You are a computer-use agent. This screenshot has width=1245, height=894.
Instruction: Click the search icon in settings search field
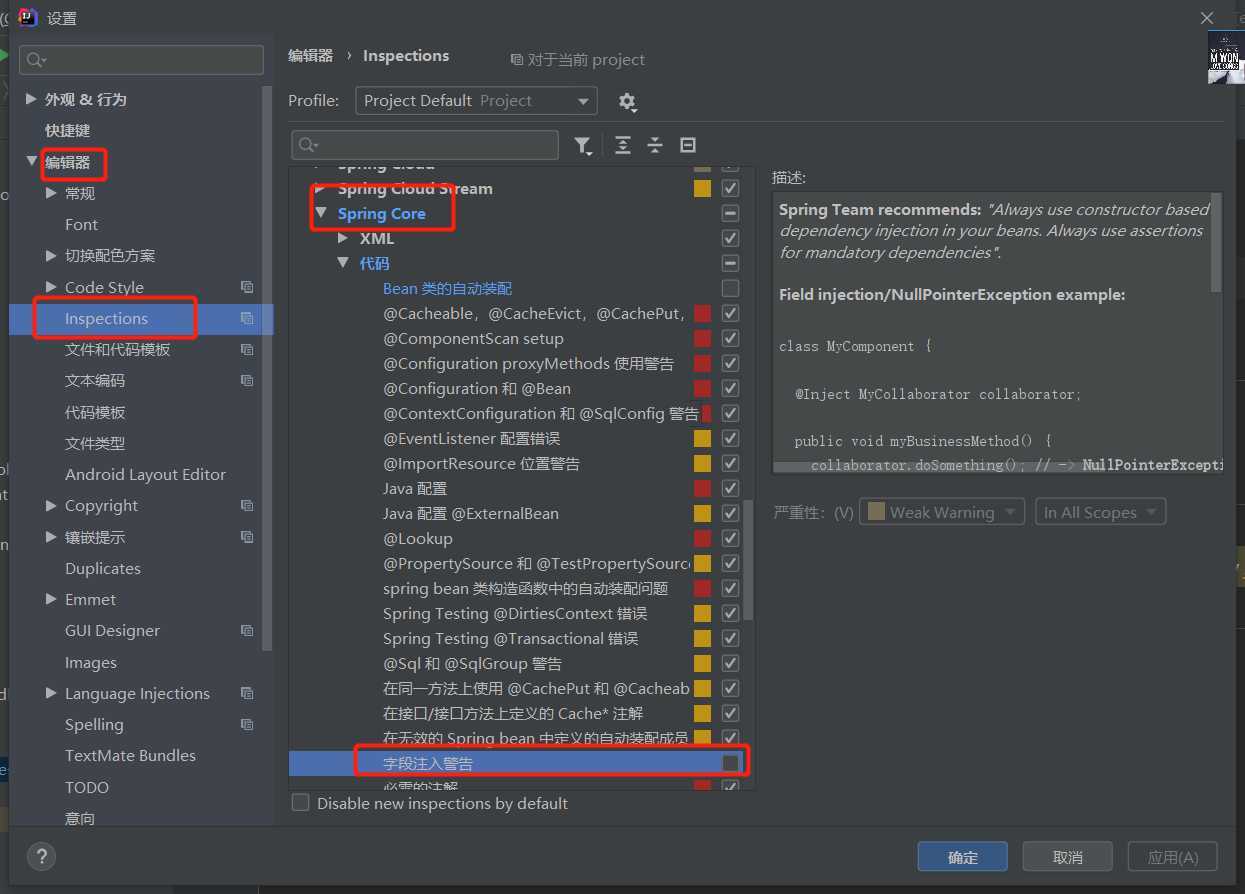click(x=37, y=60)
